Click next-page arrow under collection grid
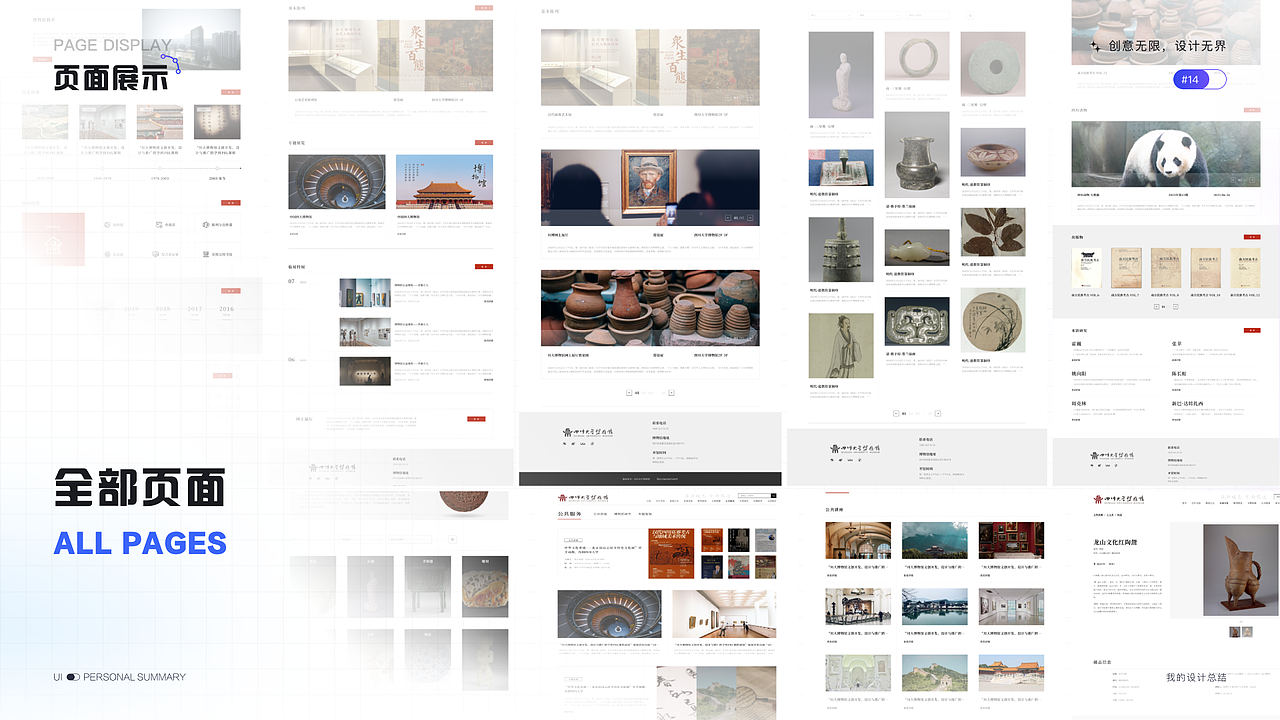This screenshot has height=720, width=1280. [x=938, y=413]
